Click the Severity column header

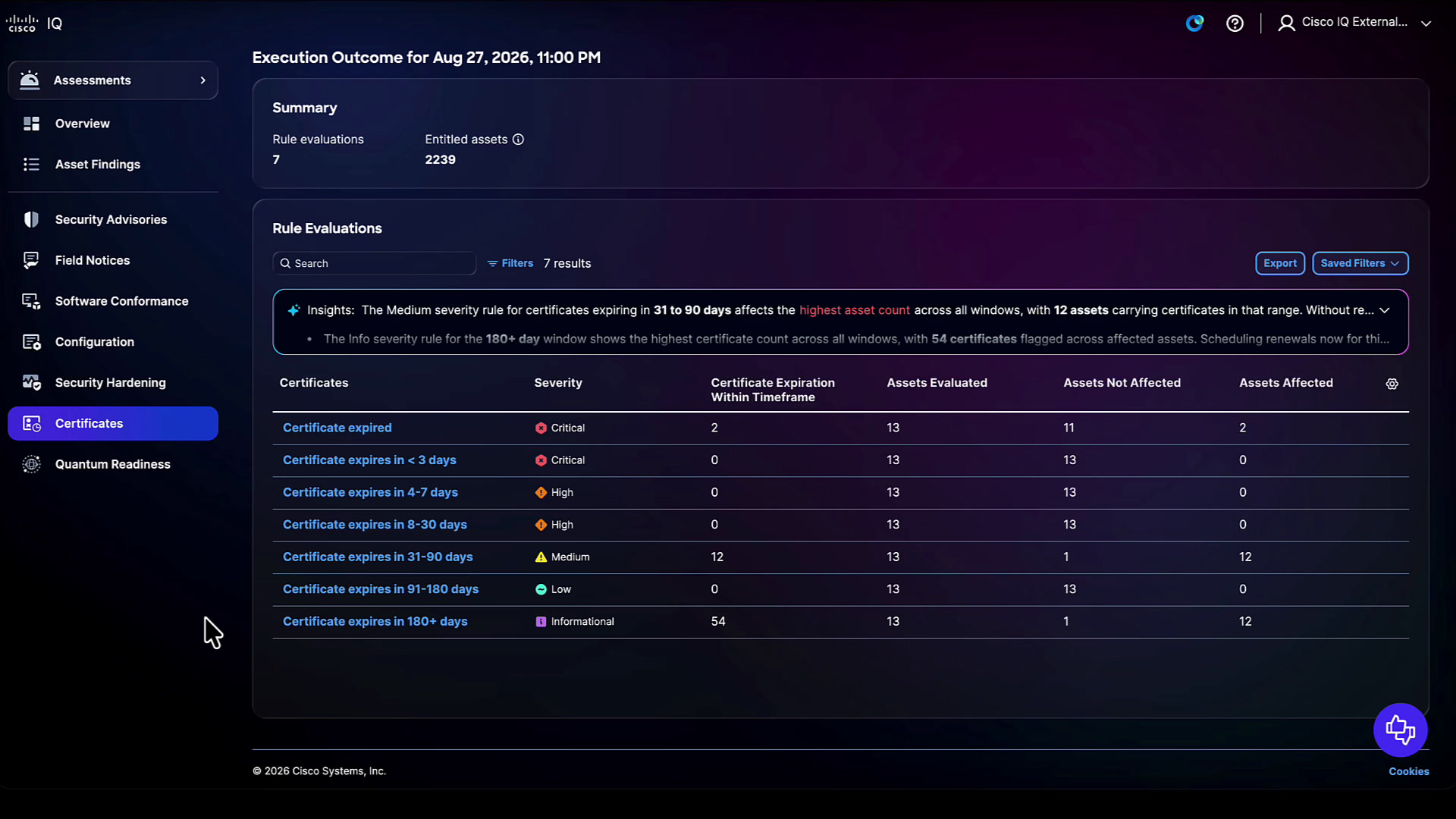tap(558, 383)
